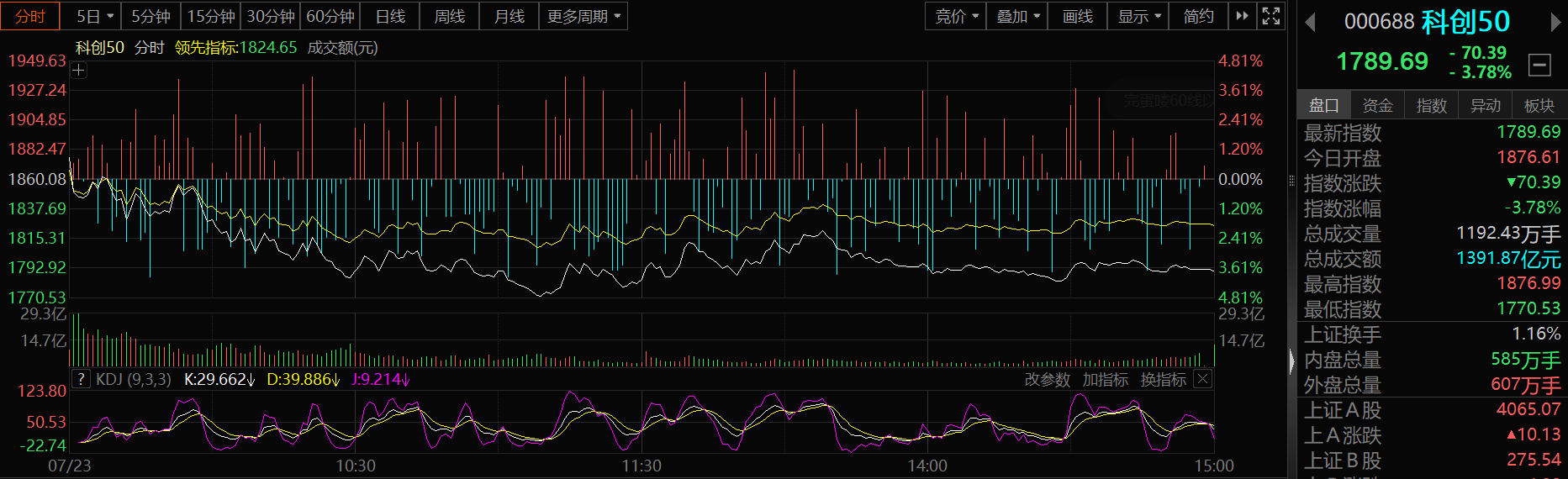
Task: Switch to the 资金 tab
Action: pyautogui.click(x=1377, y=105)
